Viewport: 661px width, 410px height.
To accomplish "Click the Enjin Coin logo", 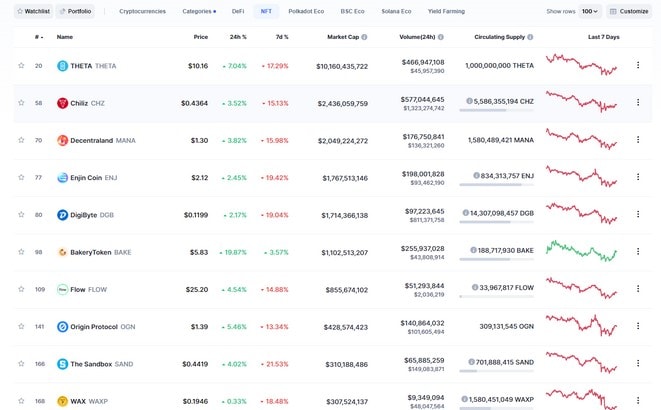I will point(62,178).
